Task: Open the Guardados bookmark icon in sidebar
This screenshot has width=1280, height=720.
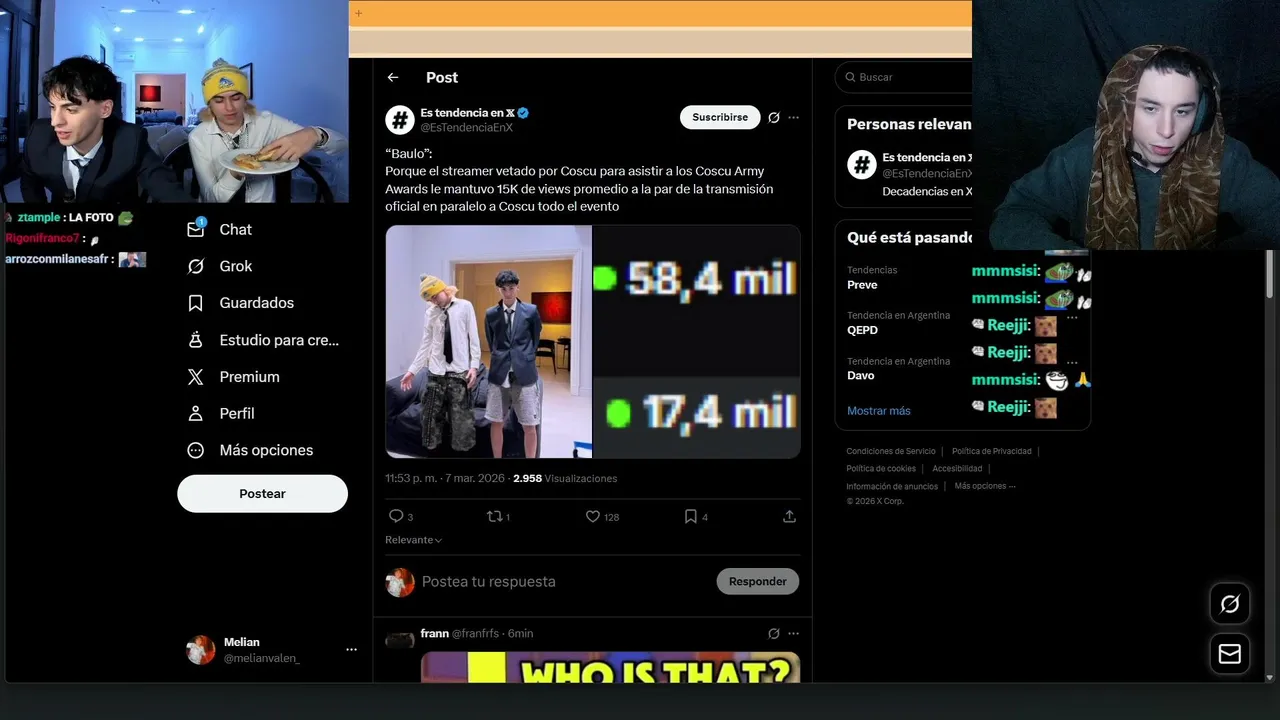Action: pyautogui.click(x=196, y=303)
